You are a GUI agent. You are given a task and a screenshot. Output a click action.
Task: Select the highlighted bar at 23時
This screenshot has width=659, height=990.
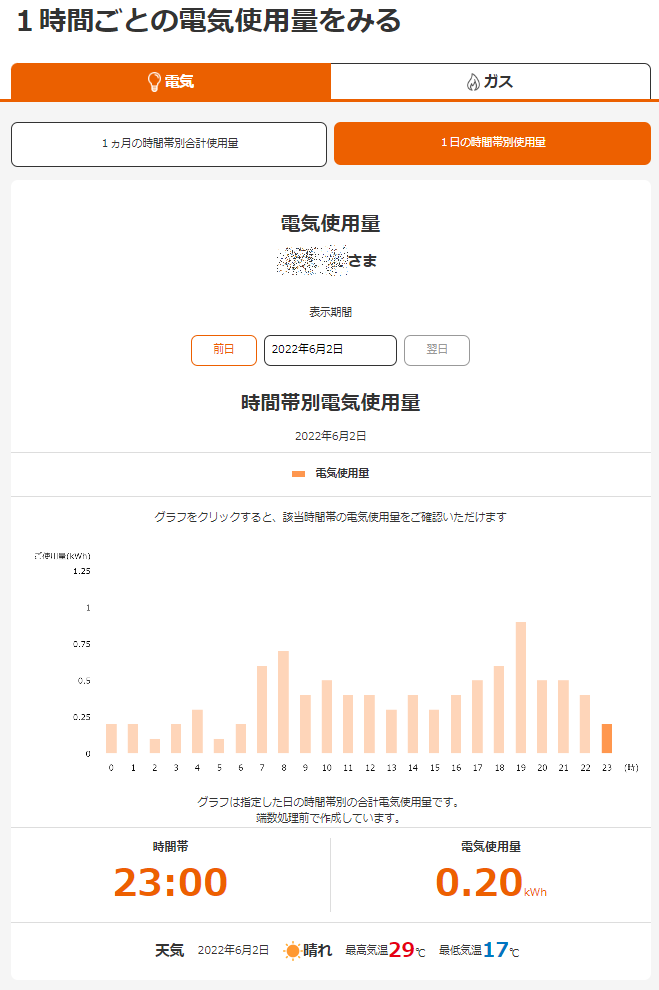click(607, 738)
